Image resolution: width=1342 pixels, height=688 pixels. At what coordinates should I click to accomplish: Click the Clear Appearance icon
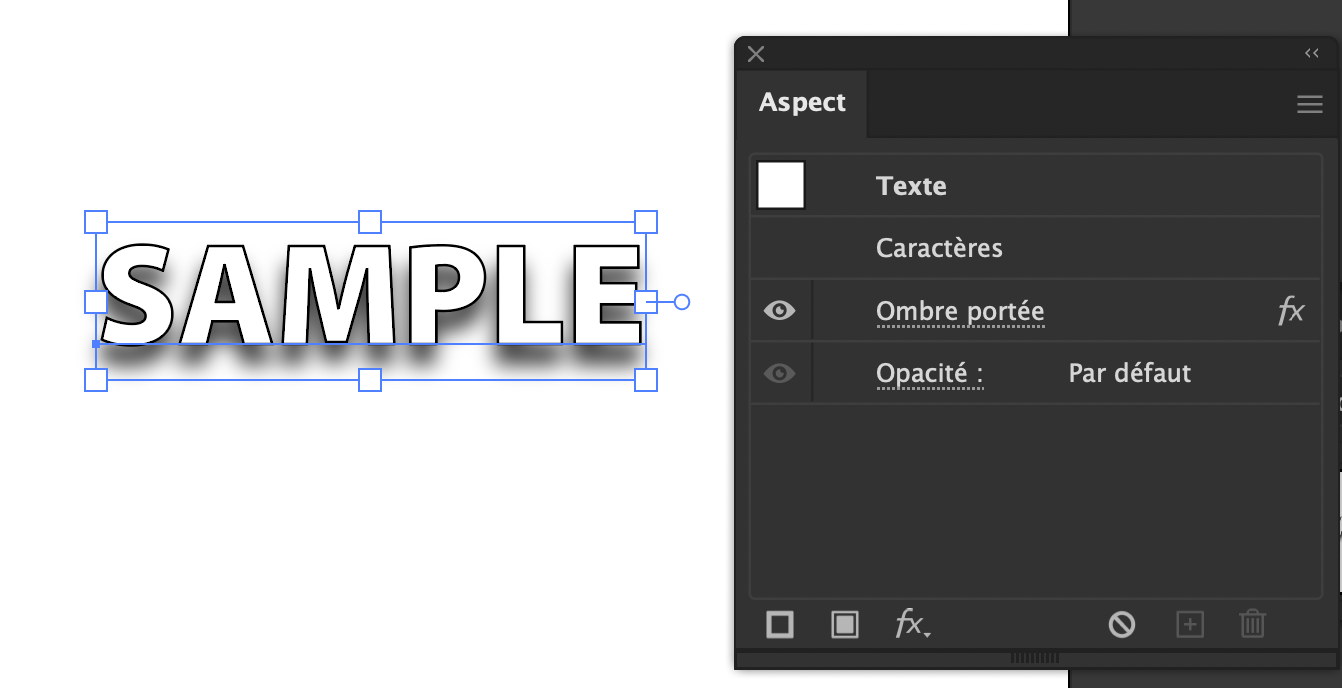(x=1122, y=624)
